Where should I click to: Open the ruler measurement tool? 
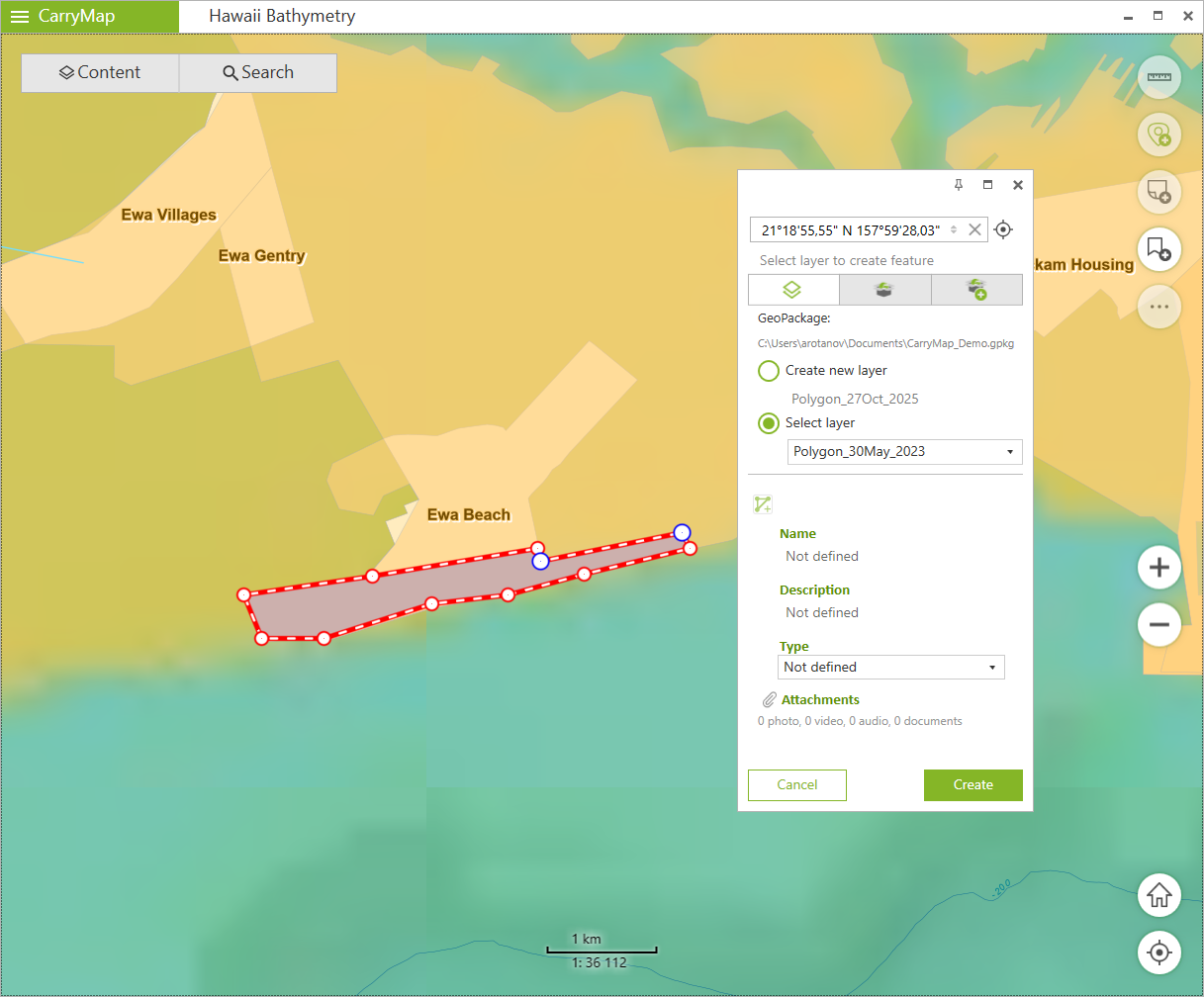(x=1158, y=77)
